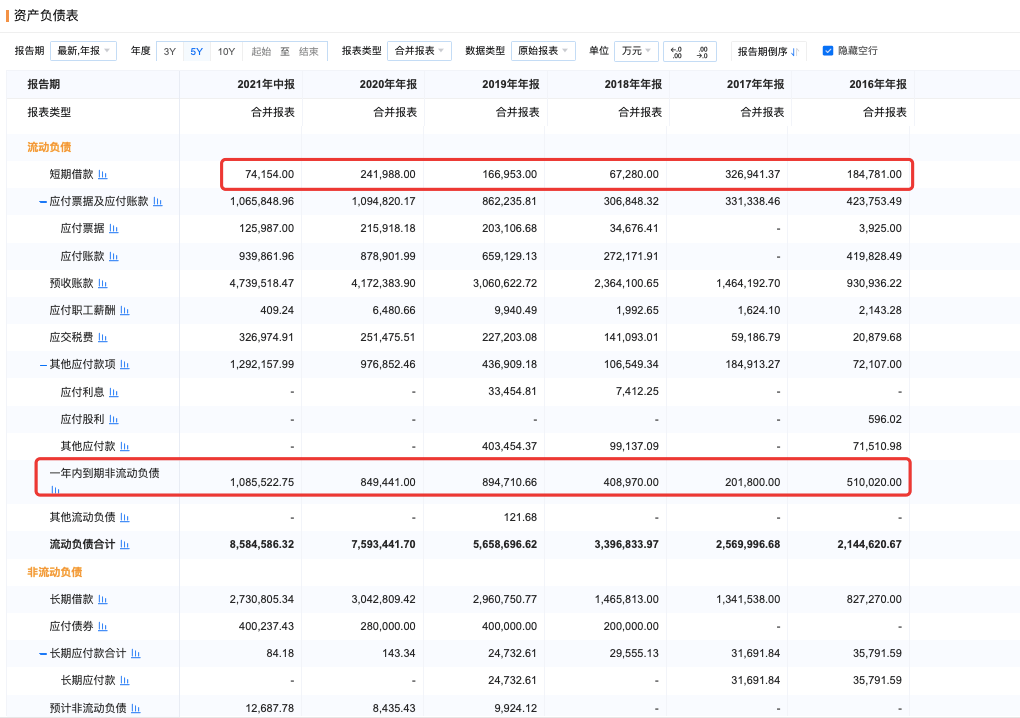Open the 单位 万元 dropdown
The image size is (1020, 718).
635,51
